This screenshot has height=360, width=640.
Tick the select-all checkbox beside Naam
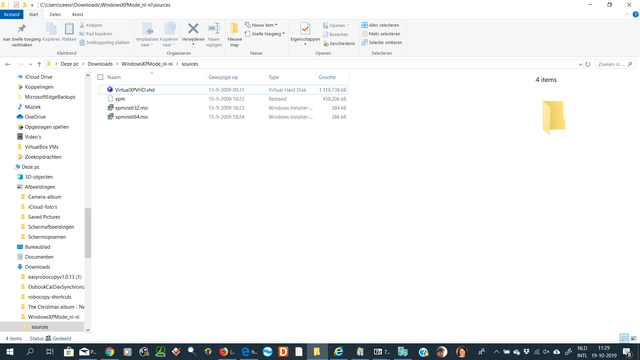pos(100,77)
